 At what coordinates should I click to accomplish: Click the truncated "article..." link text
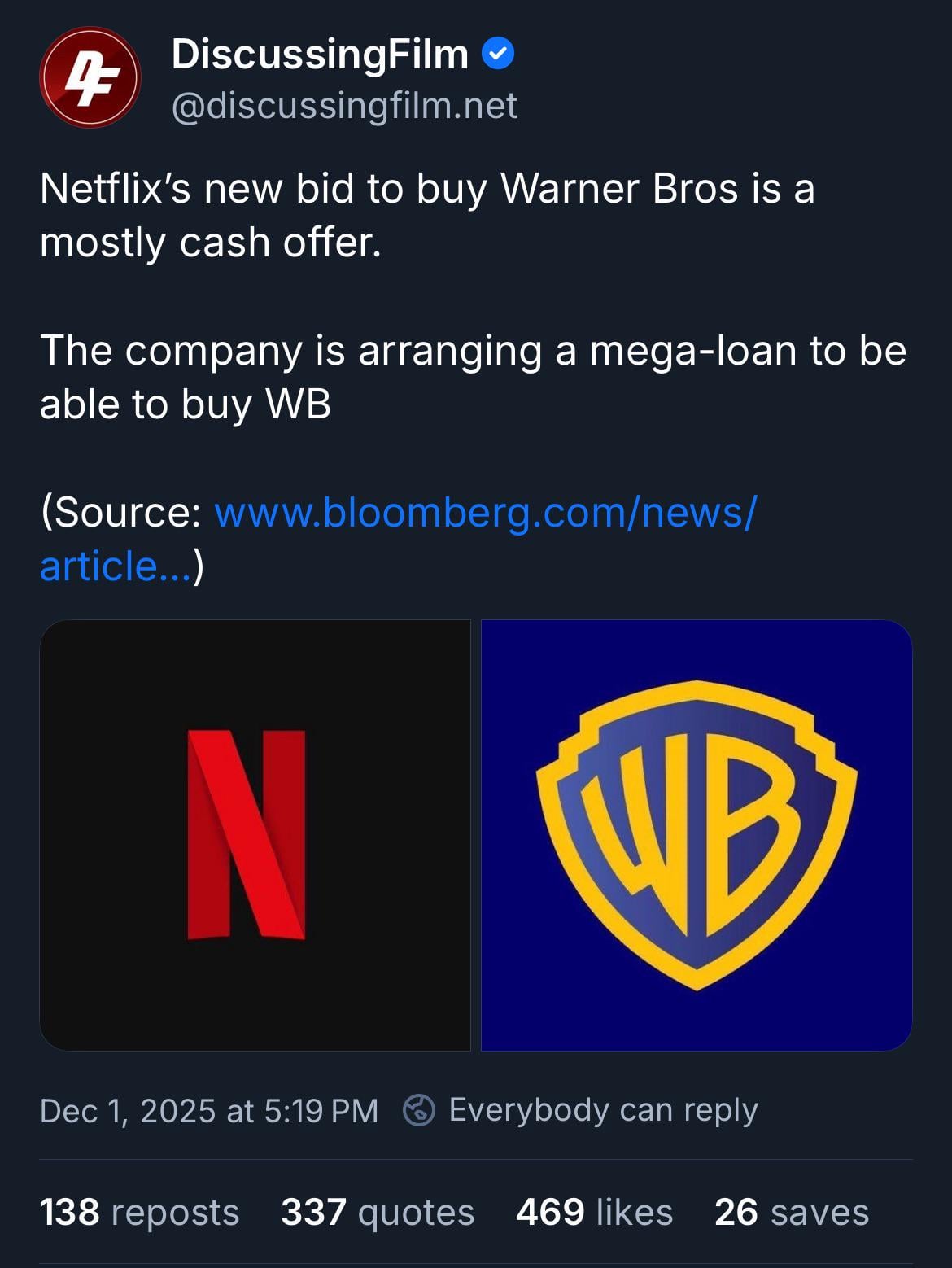click(x=115, y=566)
